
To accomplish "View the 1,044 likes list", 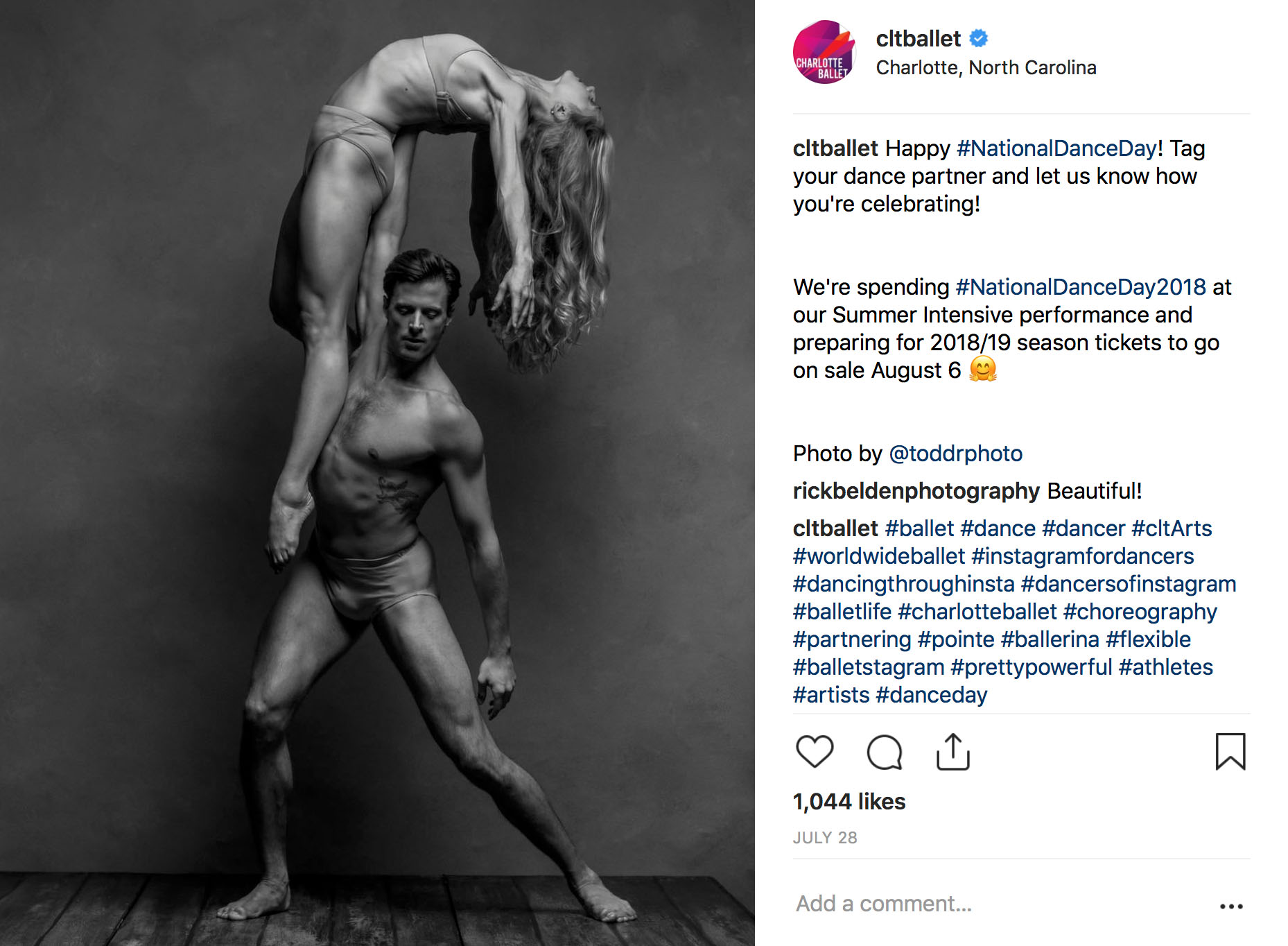I will click(x=849, y=802).
